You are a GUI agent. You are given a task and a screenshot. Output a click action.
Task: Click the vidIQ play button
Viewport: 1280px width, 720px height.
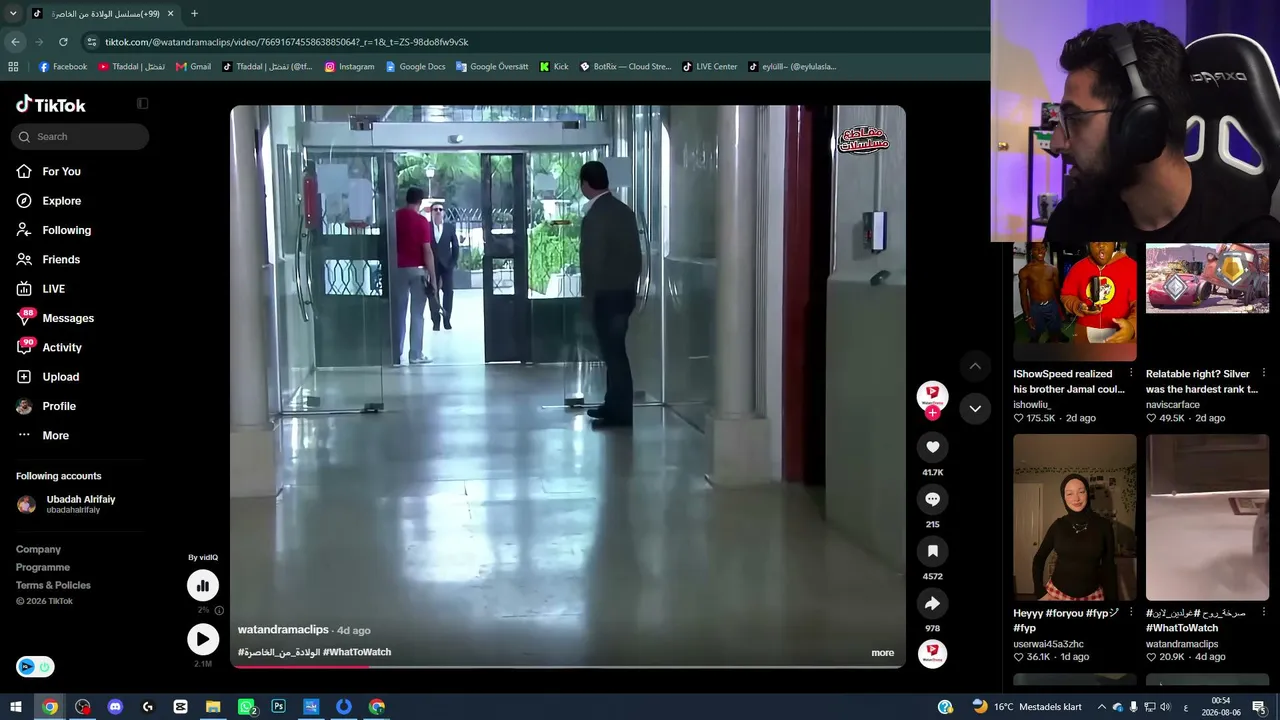pos(203,639)
